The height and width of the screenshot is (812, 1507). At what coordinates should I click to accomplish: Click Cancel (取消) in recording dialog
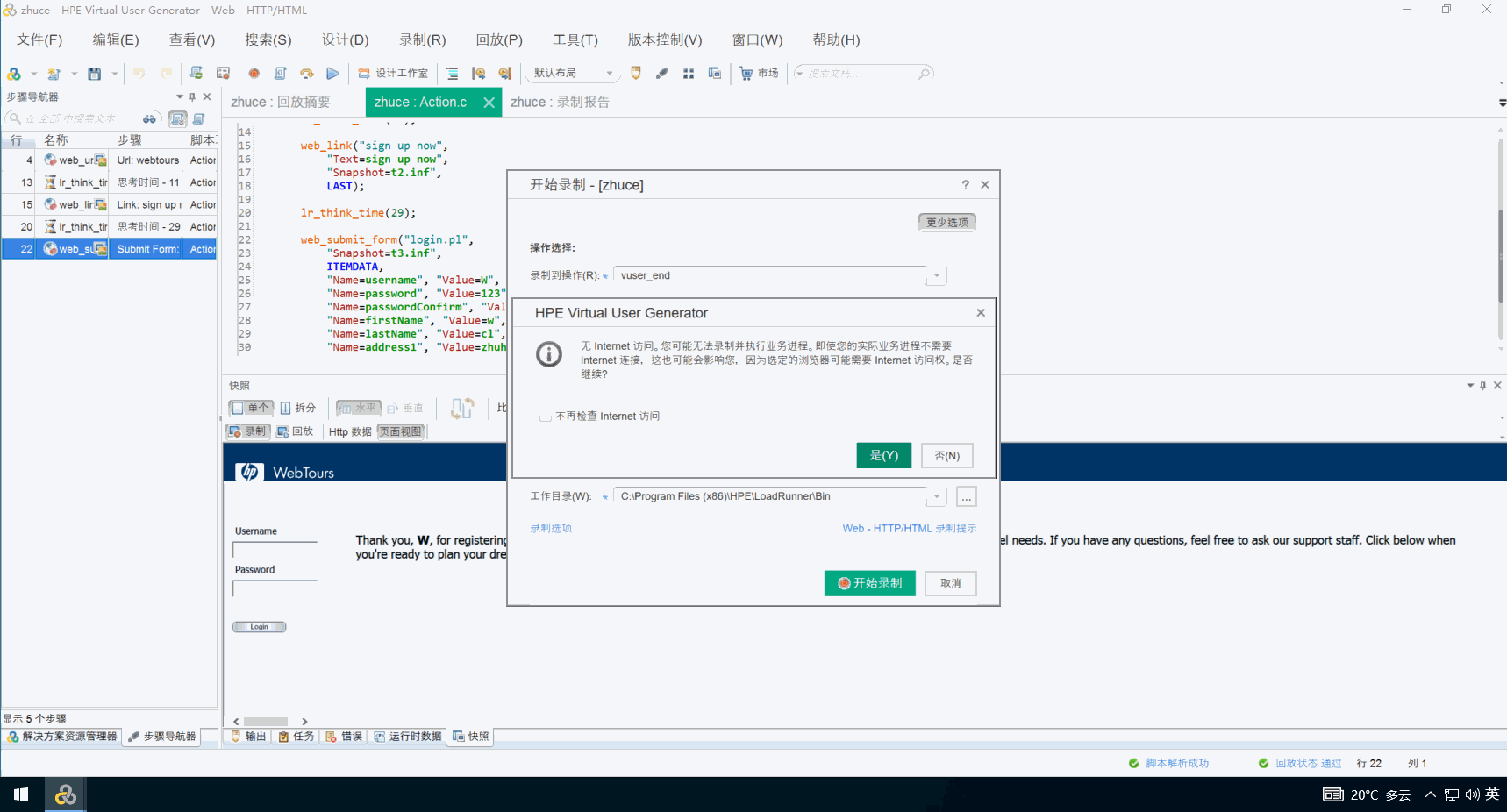[x=950, y=583]
